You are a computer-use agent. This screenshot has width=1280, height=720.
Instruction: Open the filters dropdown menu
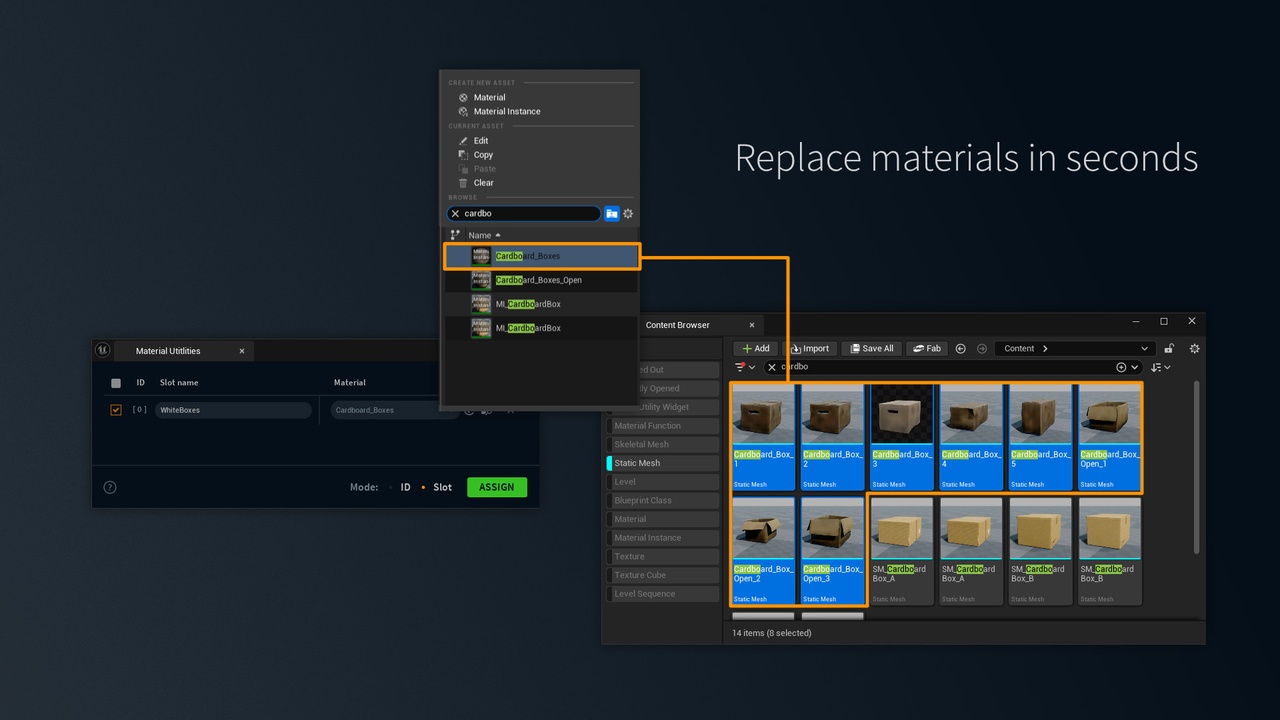[x=746, y=367]
